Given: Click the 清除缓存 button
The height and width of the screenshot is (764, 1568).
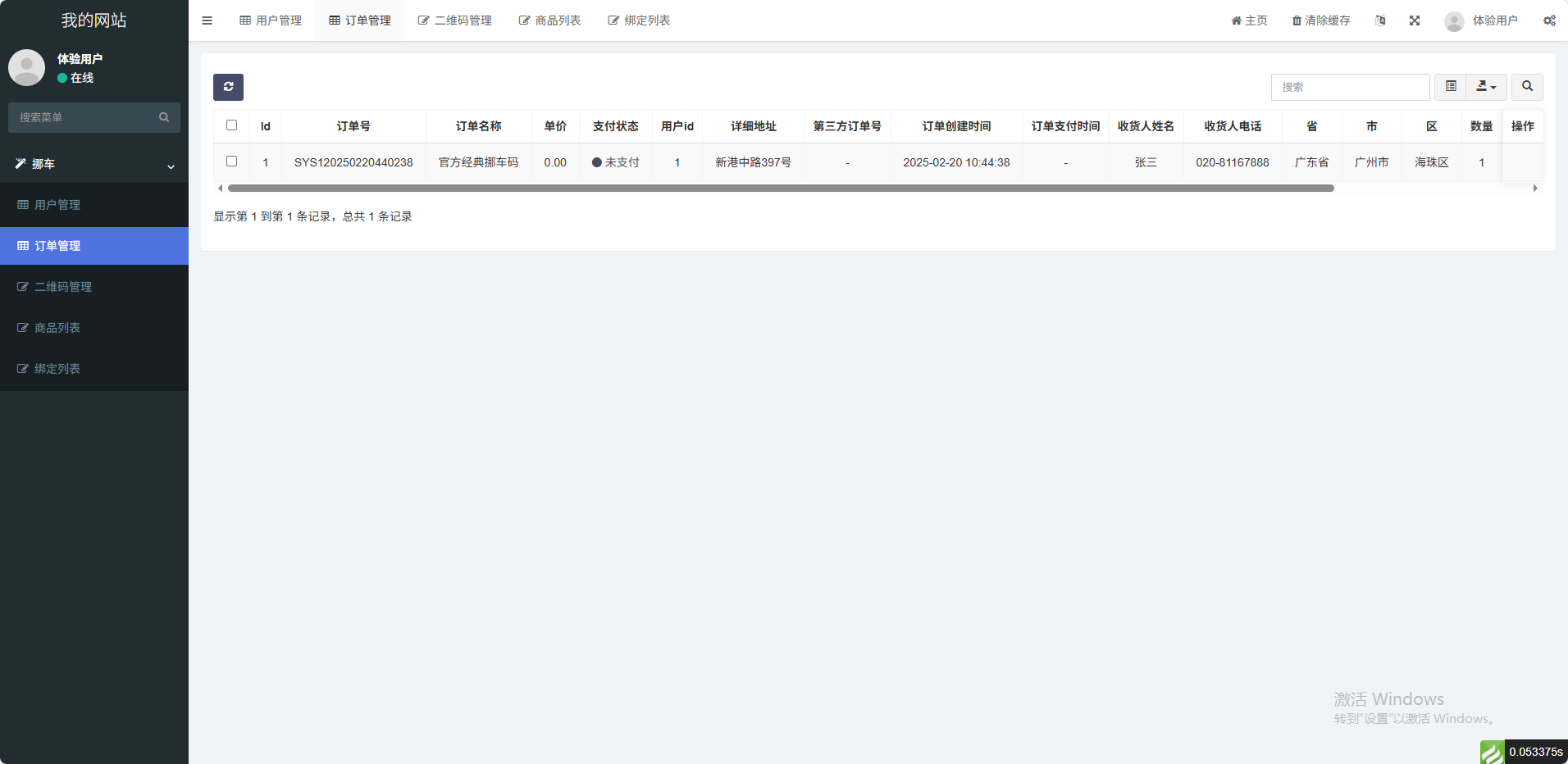Looking at the screenshot, I should (x=1321, y=20).
